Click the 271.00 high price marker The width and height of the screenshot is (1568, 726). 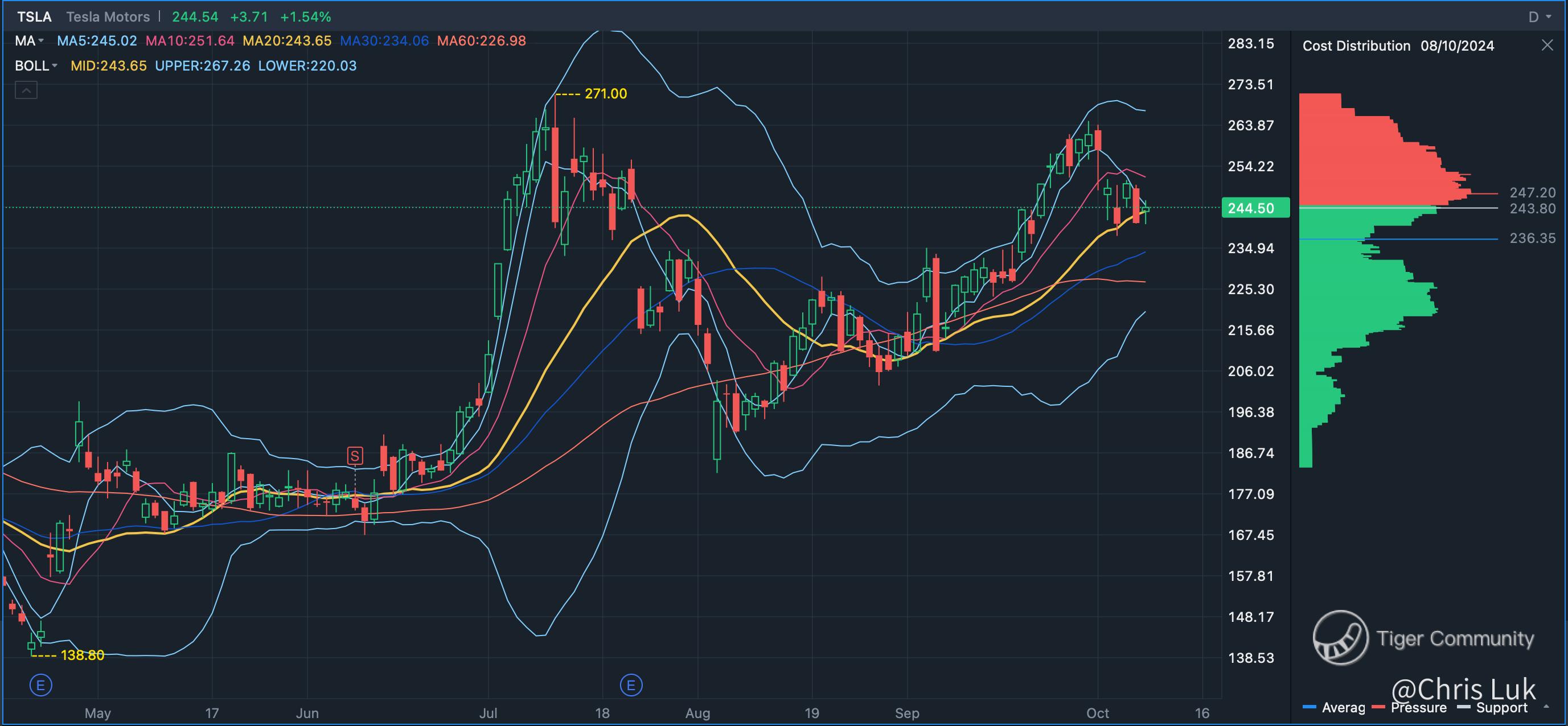[605, 94]
